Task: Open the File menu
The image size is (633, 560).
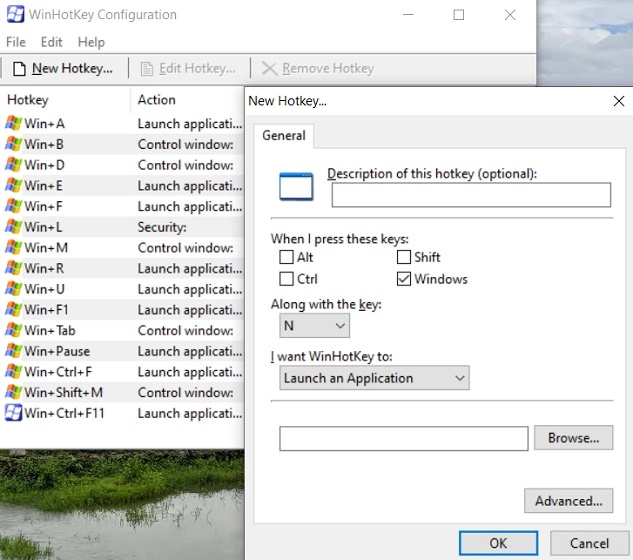Action: click(x=16, y=42)
